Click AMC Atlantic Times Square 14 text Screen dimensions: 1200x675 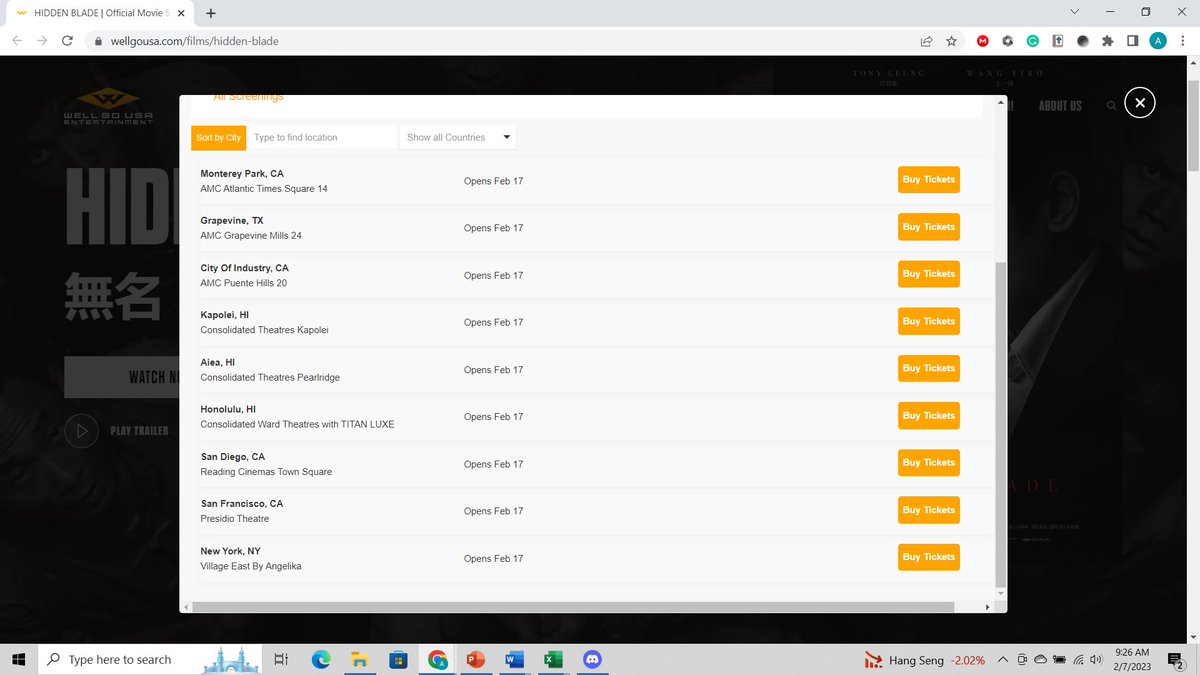pos(264,189)
